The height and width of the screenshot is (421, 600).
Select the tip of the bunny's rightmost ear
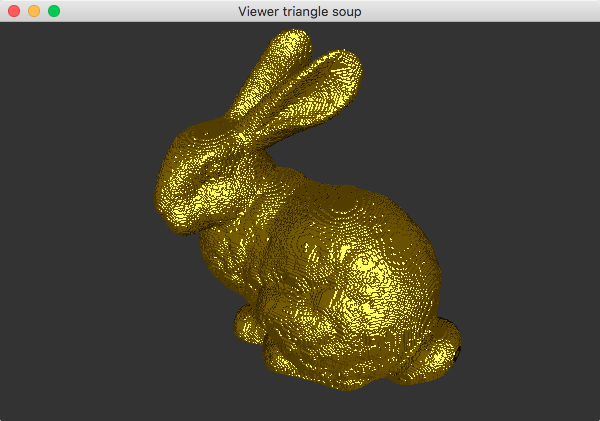click(x=350, y=56)
